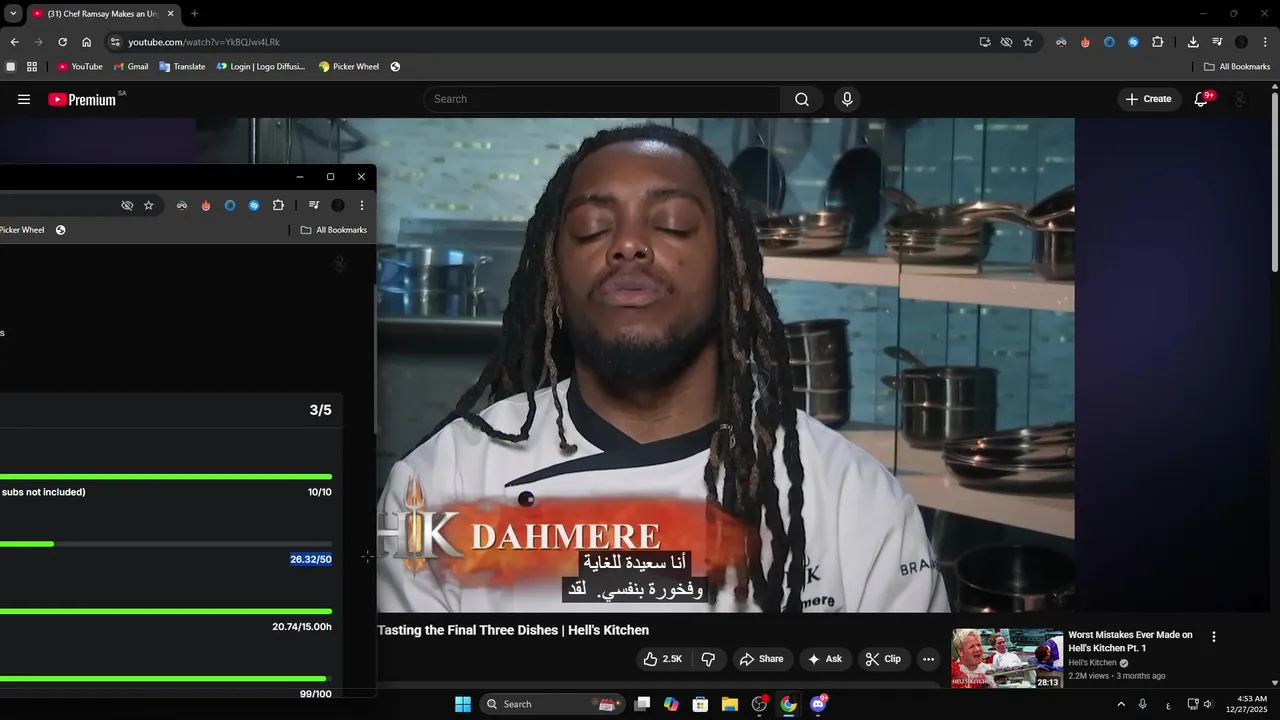
Task: Open Shazam extension in small Chrome window
Action: [x=254, y=205]
